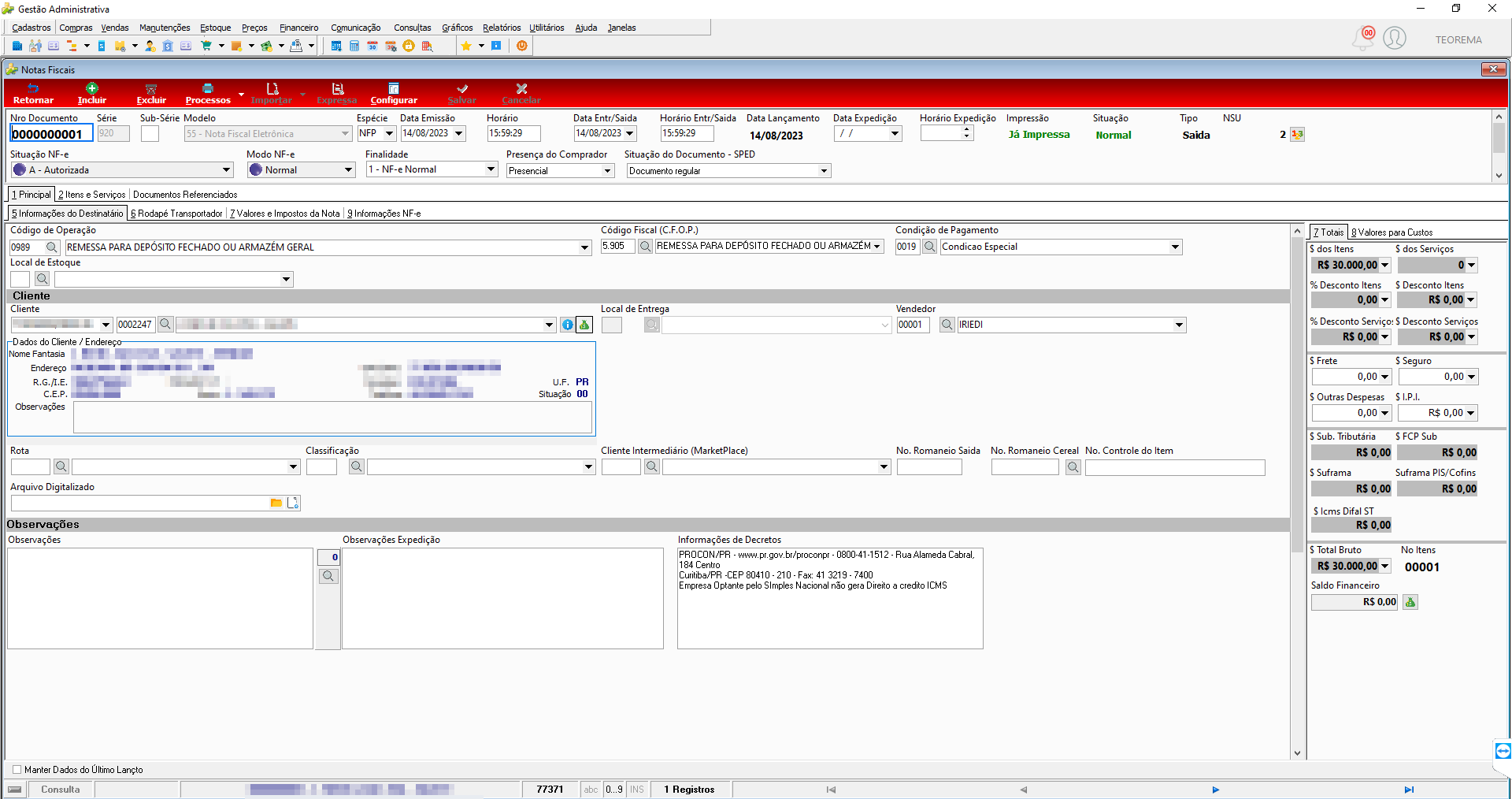Open the Processos printer icon
Viewport: 1512px width, 799px height.
208,88
